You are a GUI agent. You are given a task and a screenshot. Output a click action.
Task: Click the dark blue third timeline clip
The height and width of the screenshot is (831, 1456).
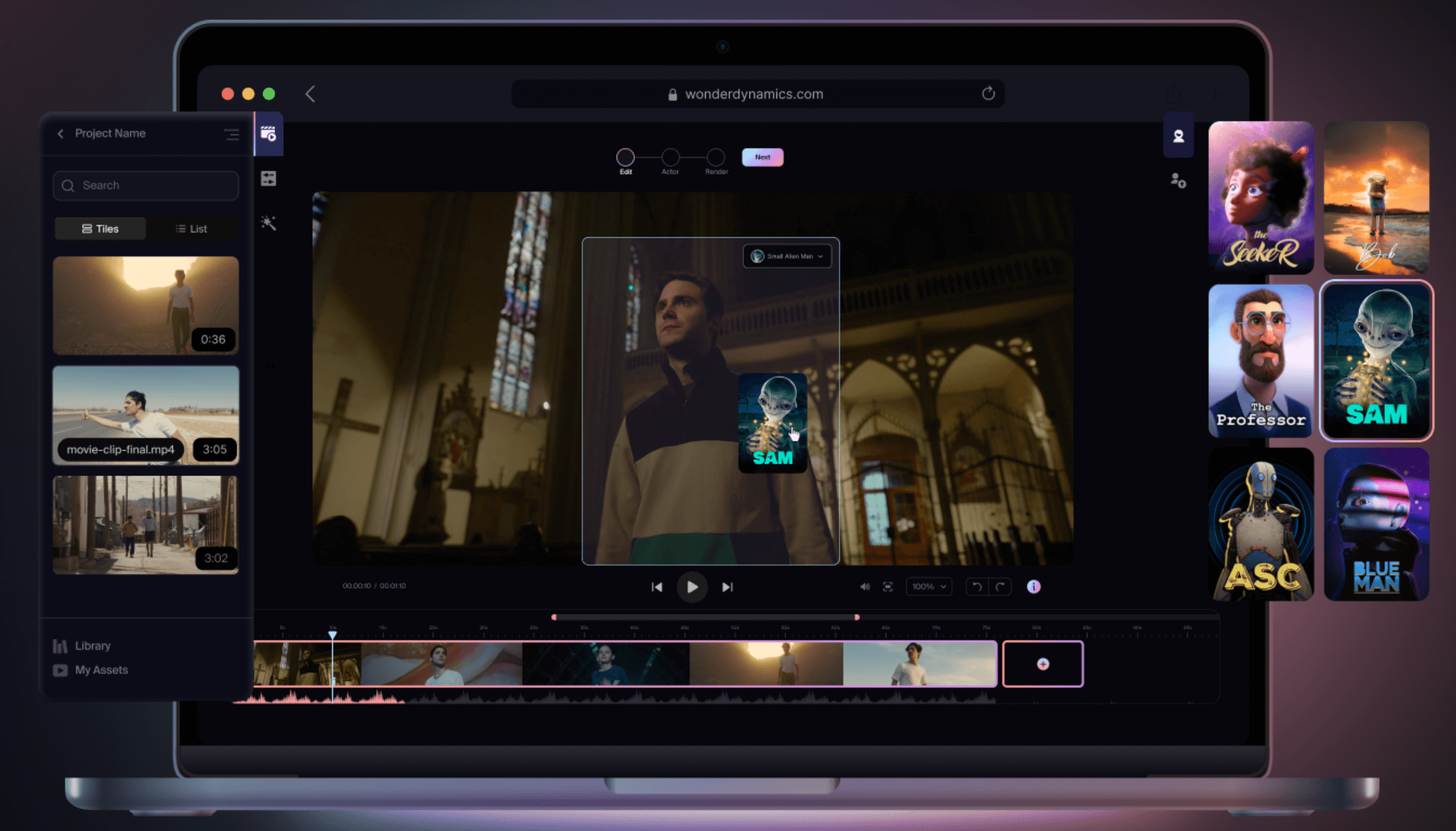tap(606, 664)
